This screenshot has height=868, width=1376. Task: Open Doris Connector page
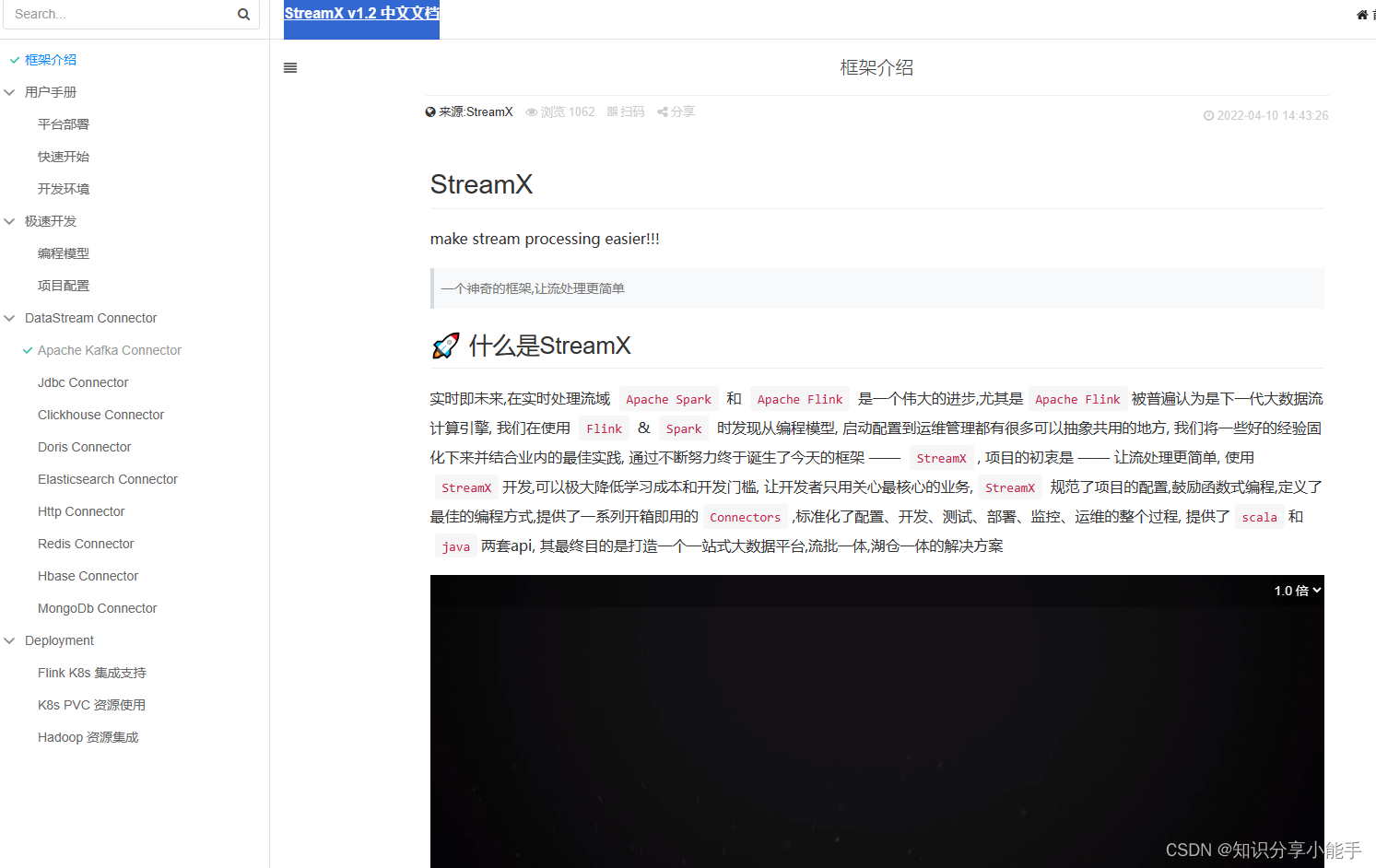pyautogui.click(x=84, y=447)
